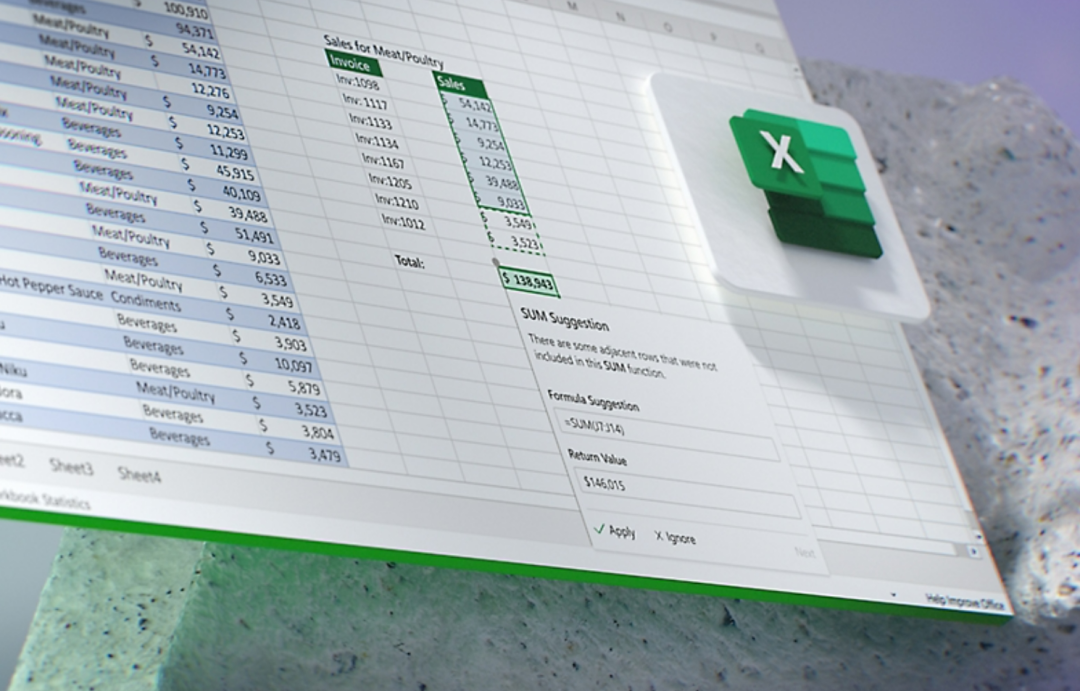Select the total cell showing $138,943
Screen dimensions: 1080x691
point(528,282)
